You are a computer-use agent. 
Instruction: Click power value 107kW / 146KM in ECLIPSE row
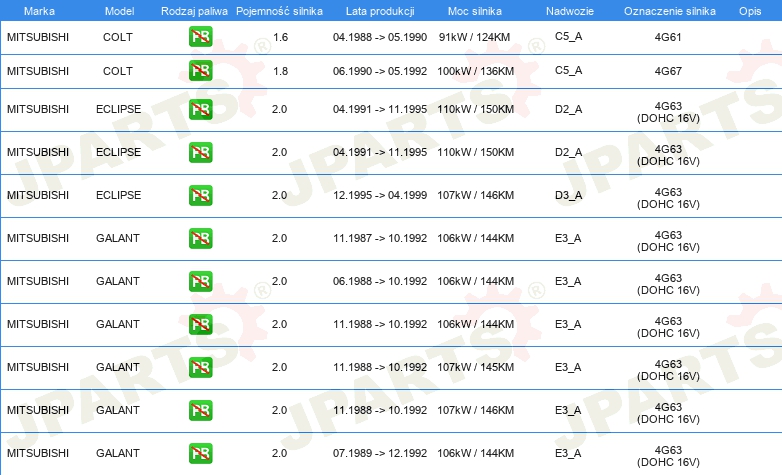[x=475, y=195]
